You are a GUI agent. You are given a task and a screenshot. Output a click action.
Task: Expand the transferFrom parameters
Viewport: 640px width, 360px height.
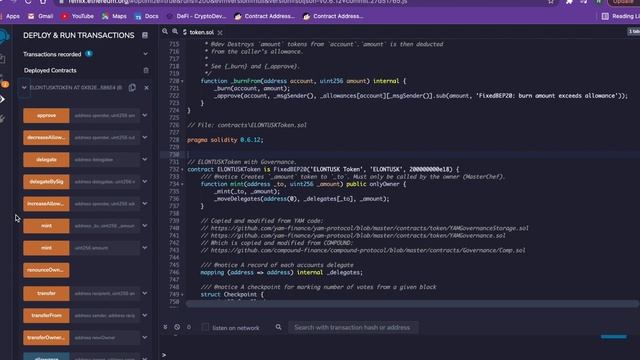coord(145,316)
